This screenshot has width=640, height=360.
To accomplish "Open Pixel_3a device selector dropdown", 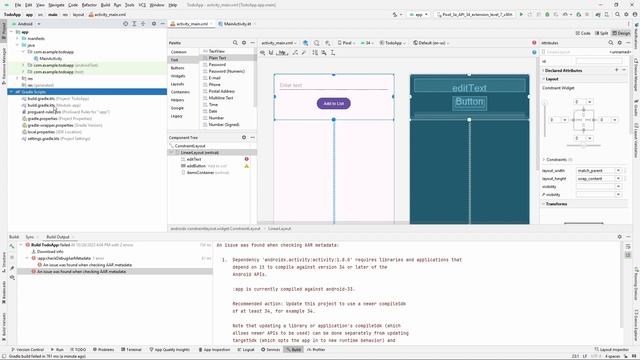I will (474, 14).
